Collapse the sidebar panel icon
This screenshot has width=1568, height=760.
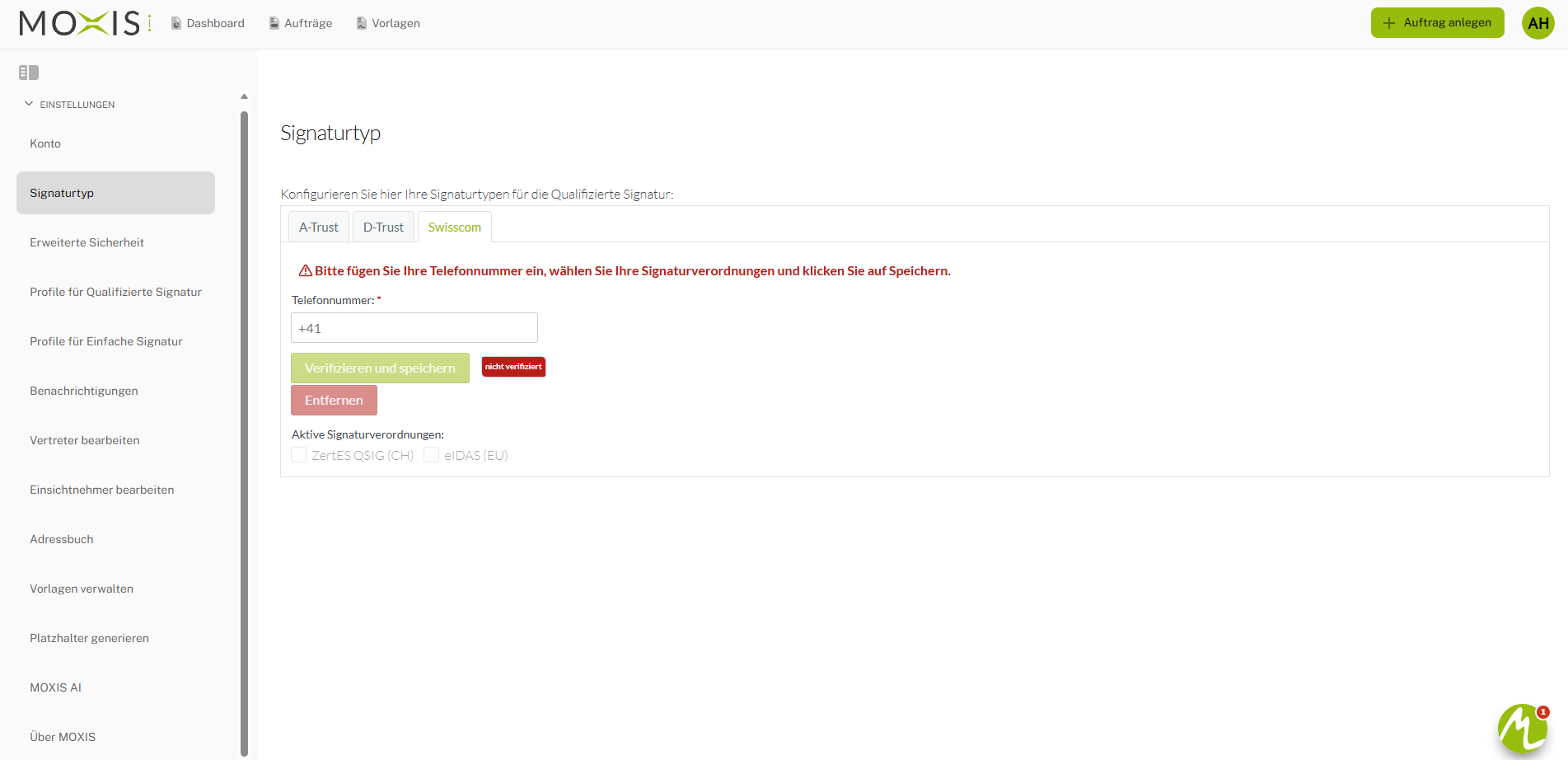coord(29,73)
